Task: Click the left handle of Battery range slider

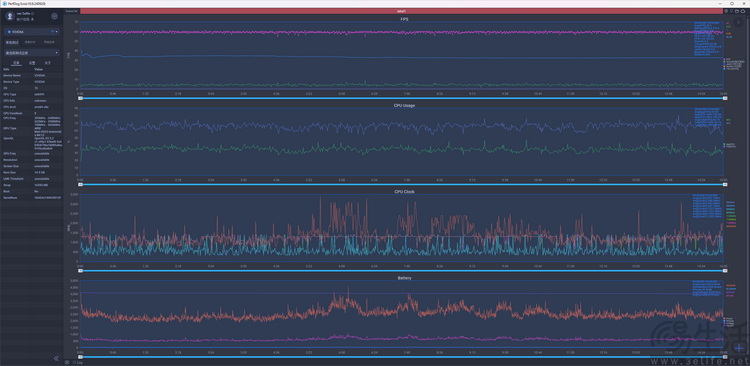Action: coord(80,357)
